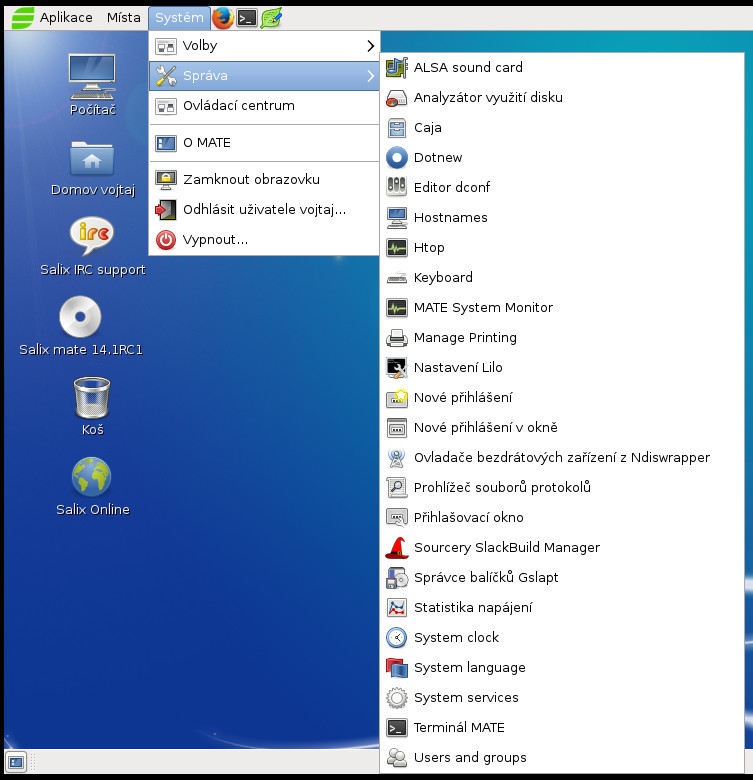Image resolution: width=753 pixels, height=780 pixels.
Task: Click the Caja file cabinet icon
Action: tap(396, 127)
